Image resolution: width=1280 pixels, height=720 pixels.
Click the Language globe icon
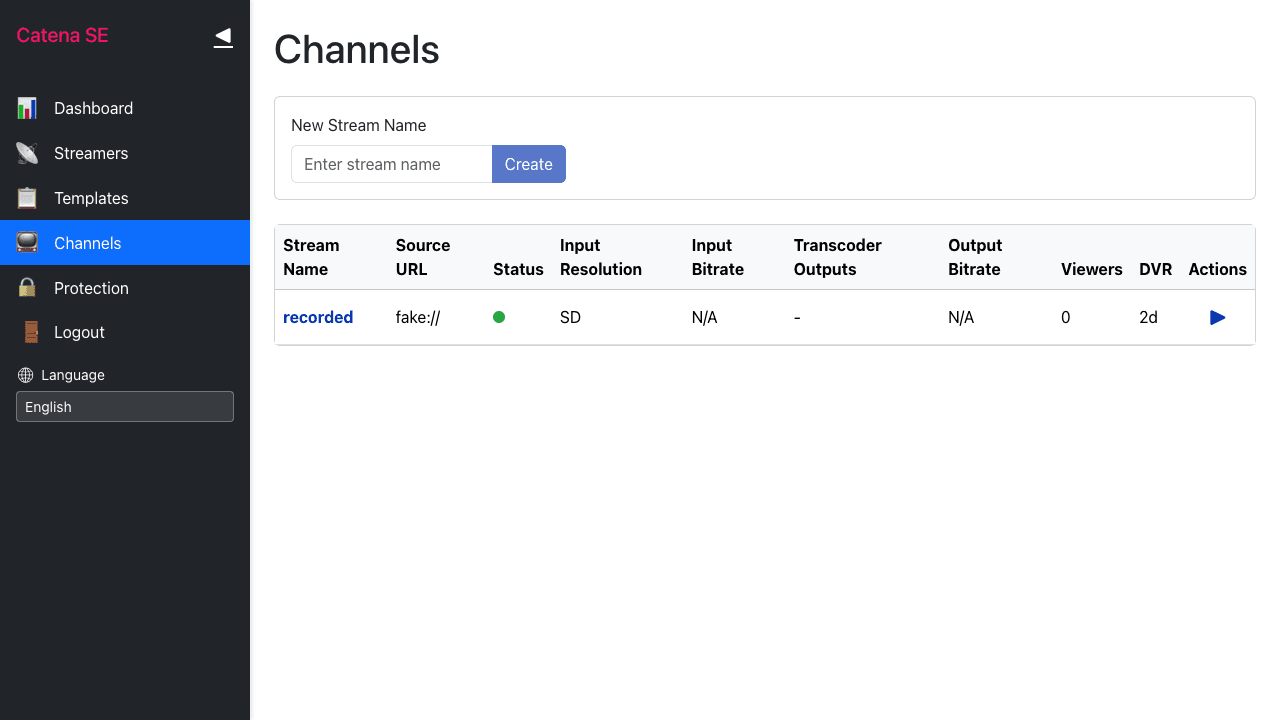(23, 375)
